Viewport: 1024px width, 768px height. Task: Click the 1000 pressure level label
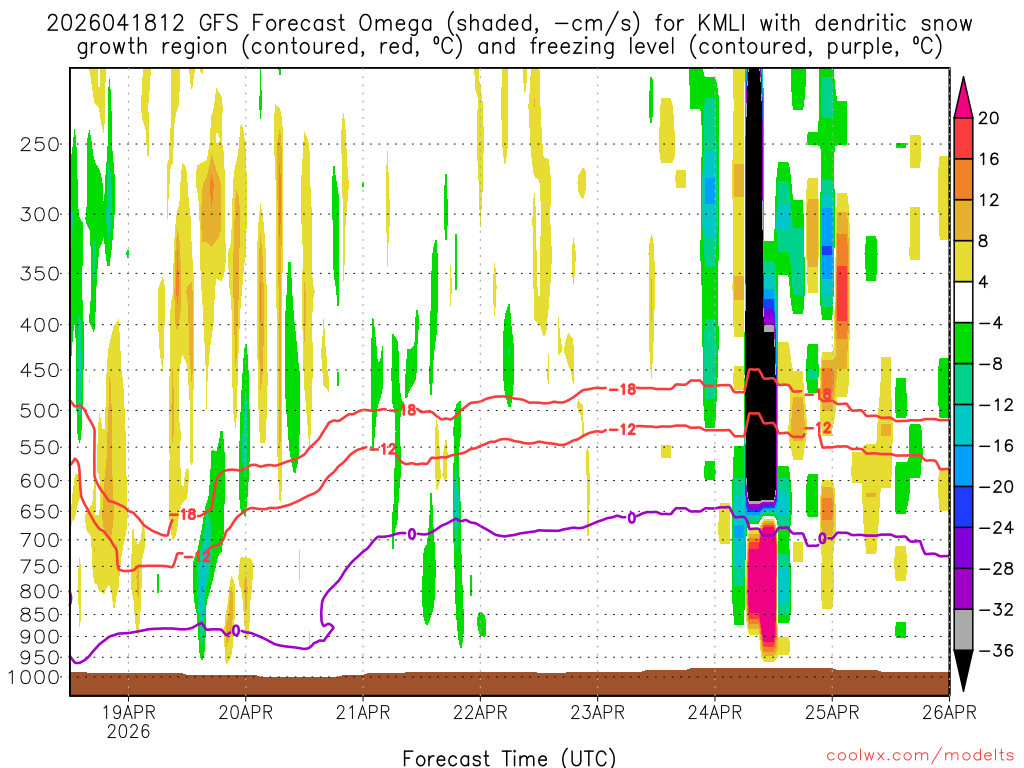35,677
